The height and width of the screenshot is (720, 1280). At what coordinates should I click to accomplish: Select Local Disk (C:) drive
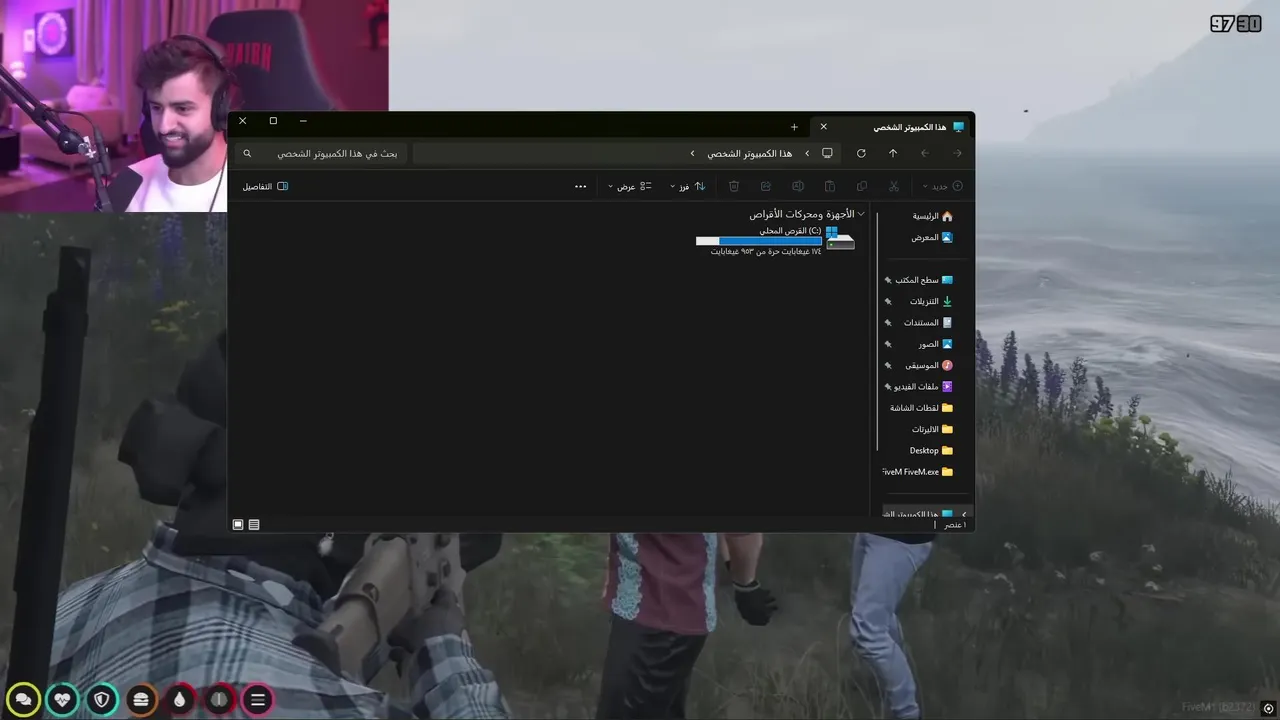coord(776,241)
